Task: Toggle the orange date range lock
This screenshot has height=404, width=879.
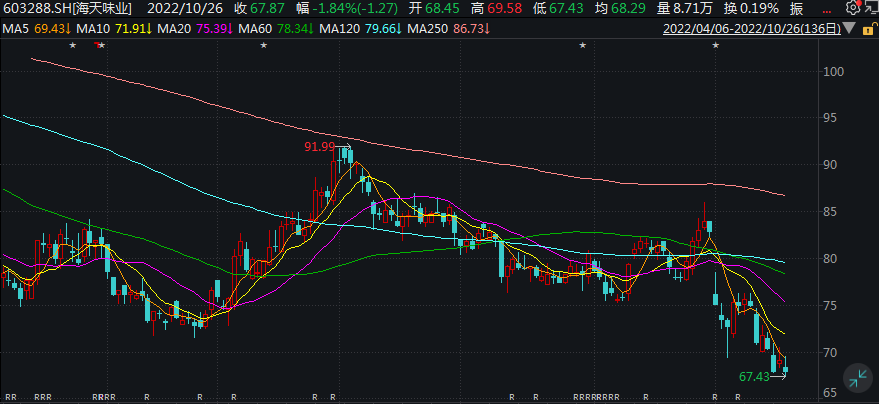Action: tap(870, 29)
